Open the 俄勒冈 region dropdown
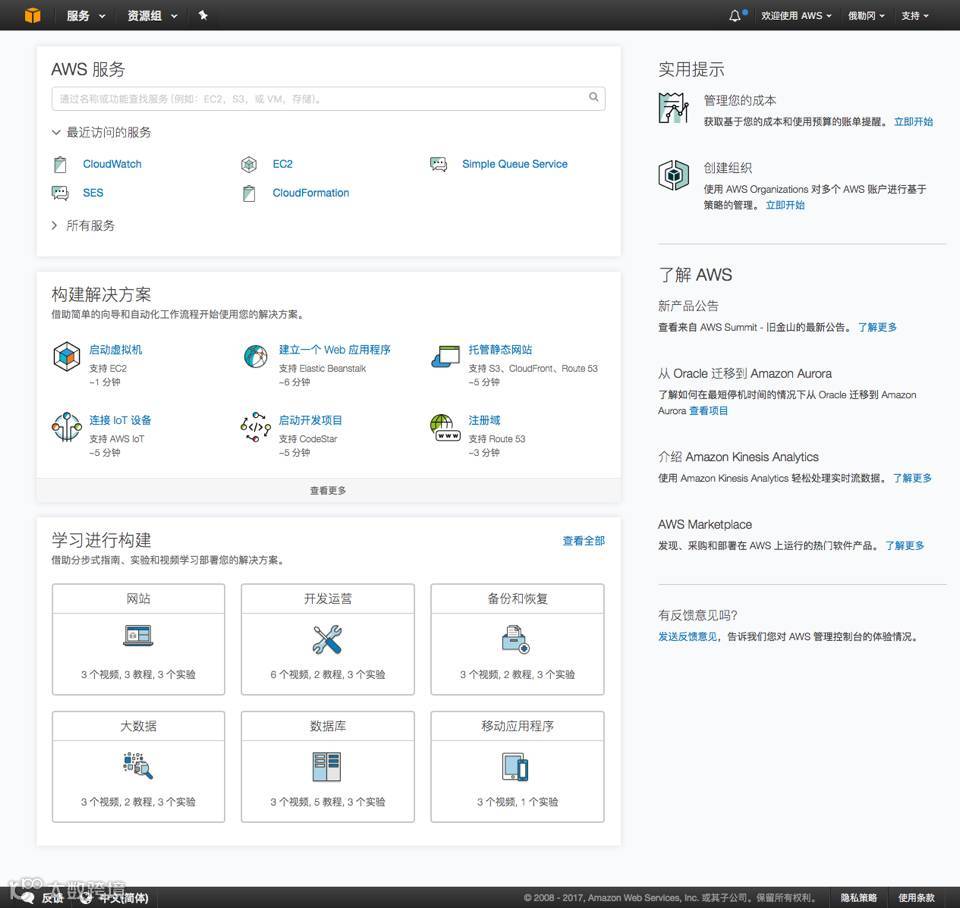 [x=866, y=16]
